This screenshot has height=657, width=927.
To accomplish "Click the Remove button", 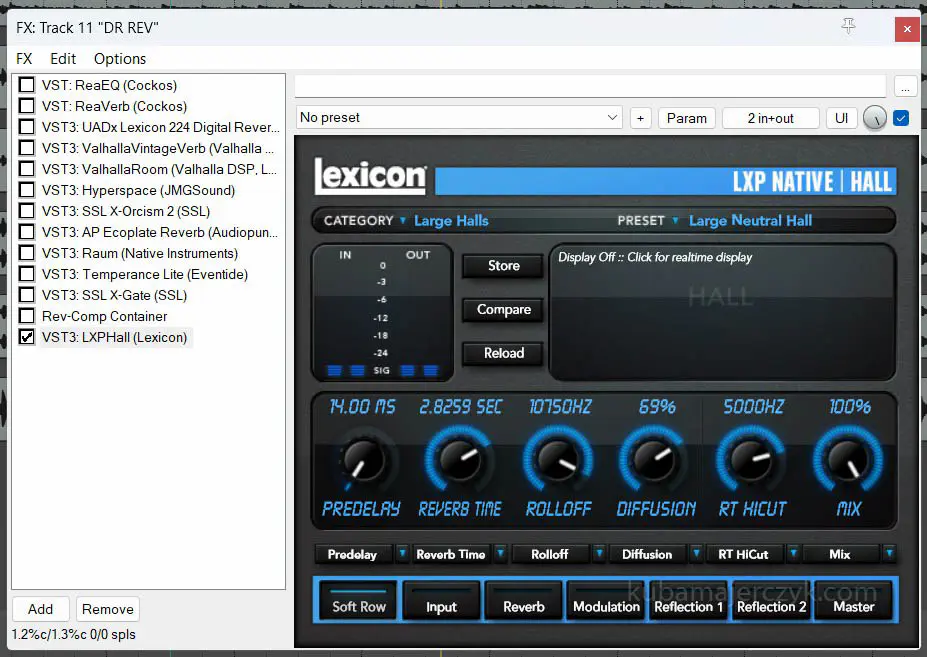I will (x=107, y=609).
